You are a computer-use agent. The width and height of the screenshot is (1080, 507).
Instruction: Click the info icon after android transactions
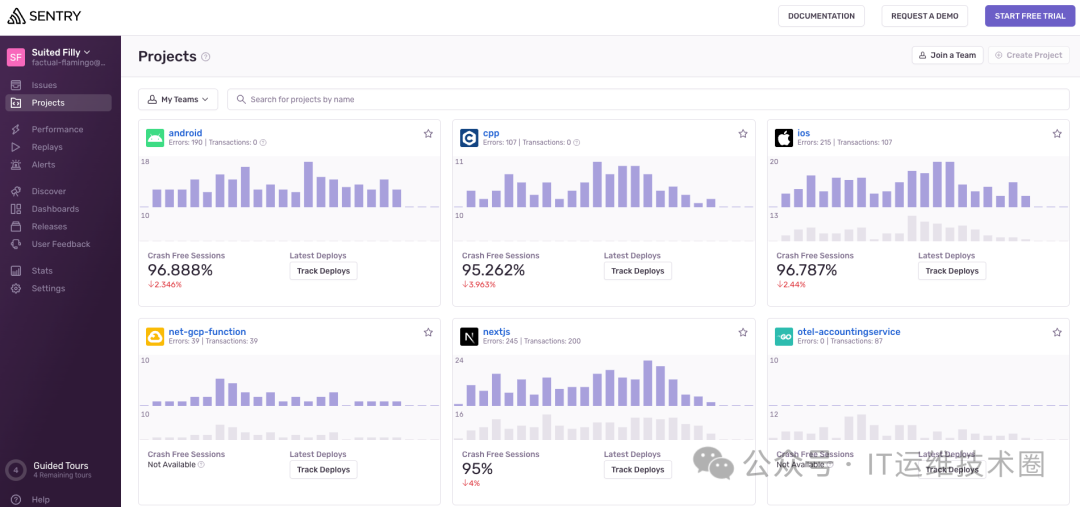(263, 143)
